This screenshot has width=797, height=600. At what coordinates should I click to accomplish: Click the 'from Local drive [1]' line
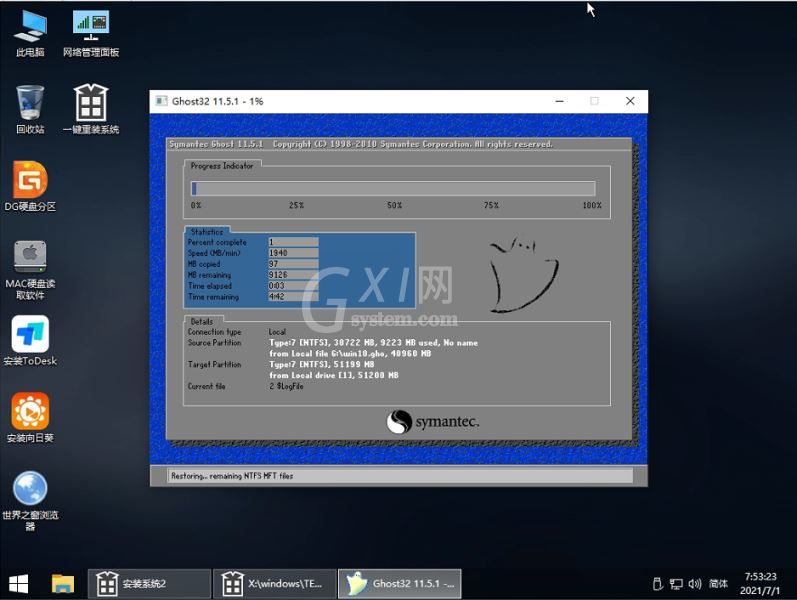[x=334, y=375]
